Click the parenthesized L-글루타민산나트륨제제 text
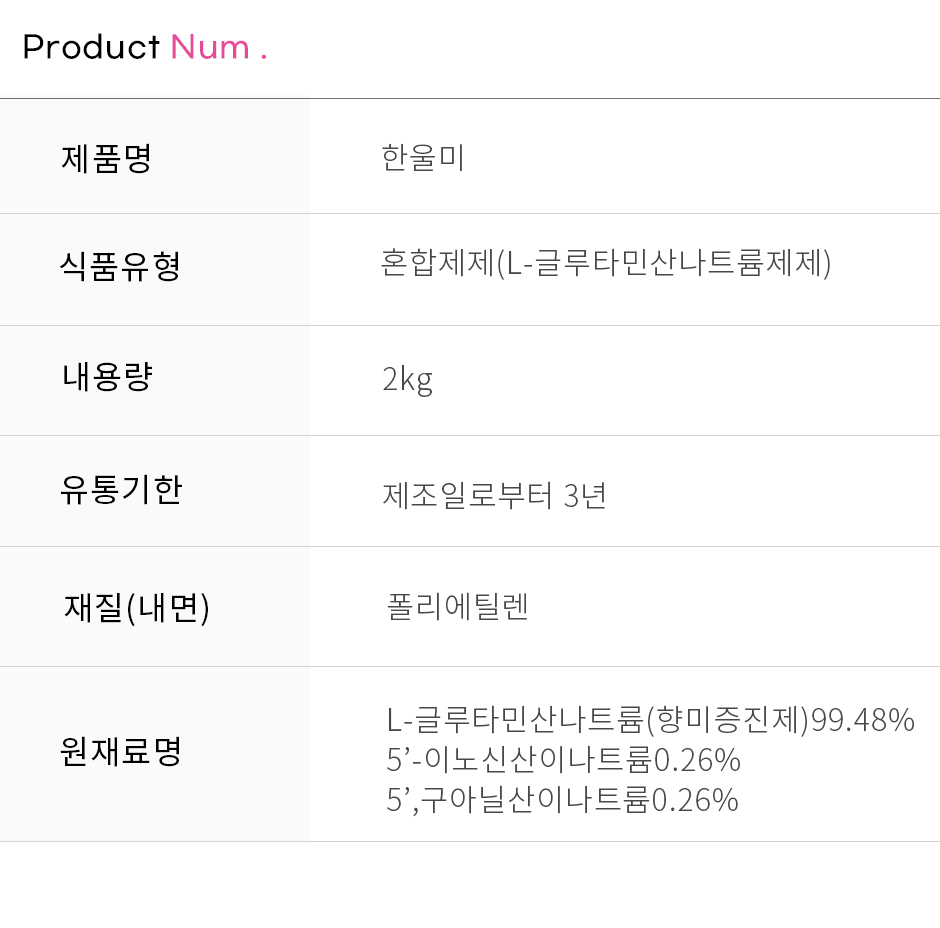The height and width of the screenshot is (928, 940). click(665, 263)
